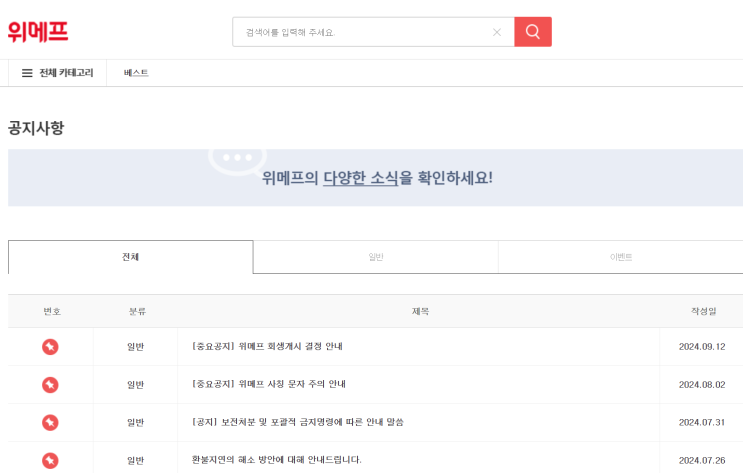Click 일반 category in the 사칭 문자 row

pyautogui.click(x=136, y=385)
